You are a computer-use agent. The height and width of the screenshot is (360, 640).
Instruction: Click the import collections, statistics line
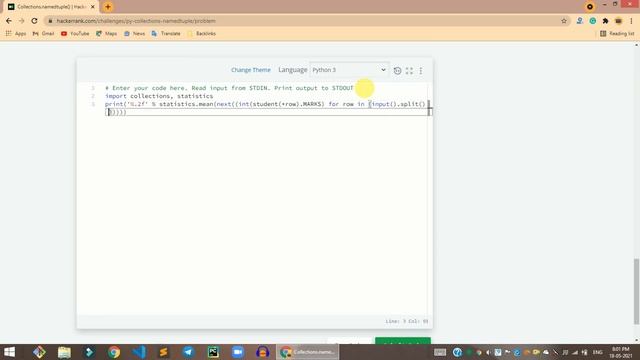159,96
